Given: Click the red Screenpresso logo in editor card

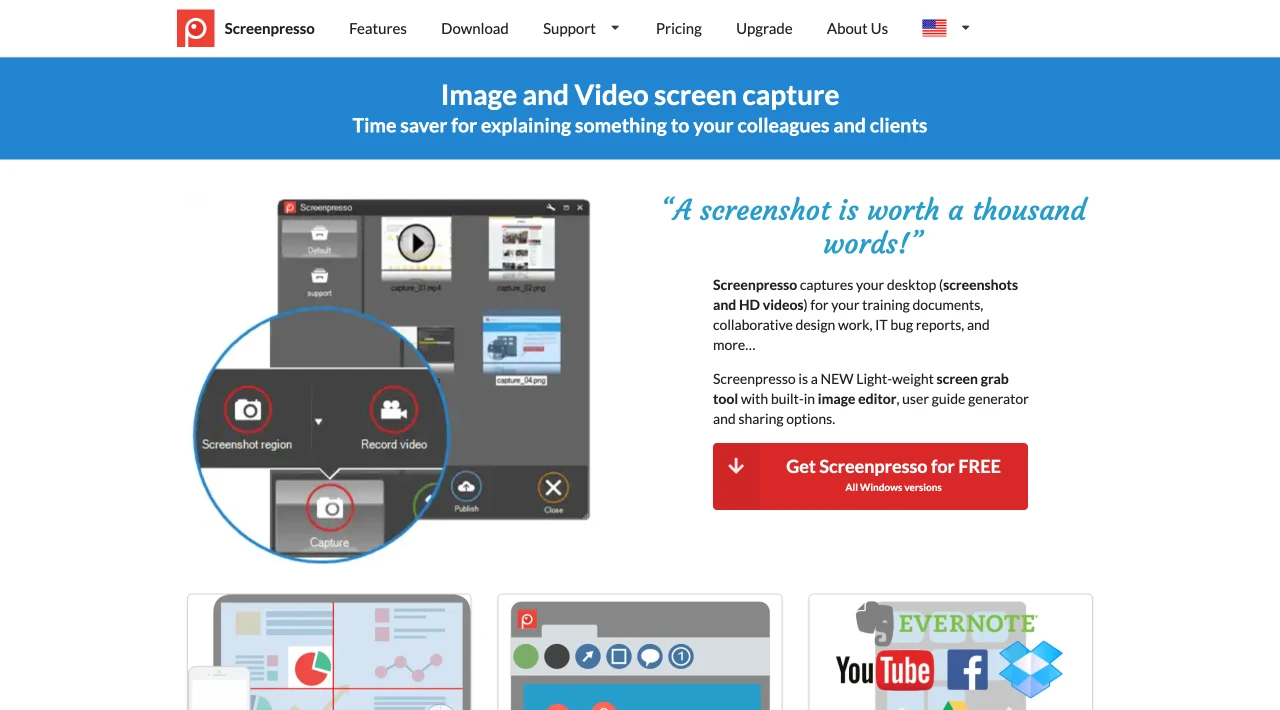Looking at the screenshot, I should (x=528, y=620).
